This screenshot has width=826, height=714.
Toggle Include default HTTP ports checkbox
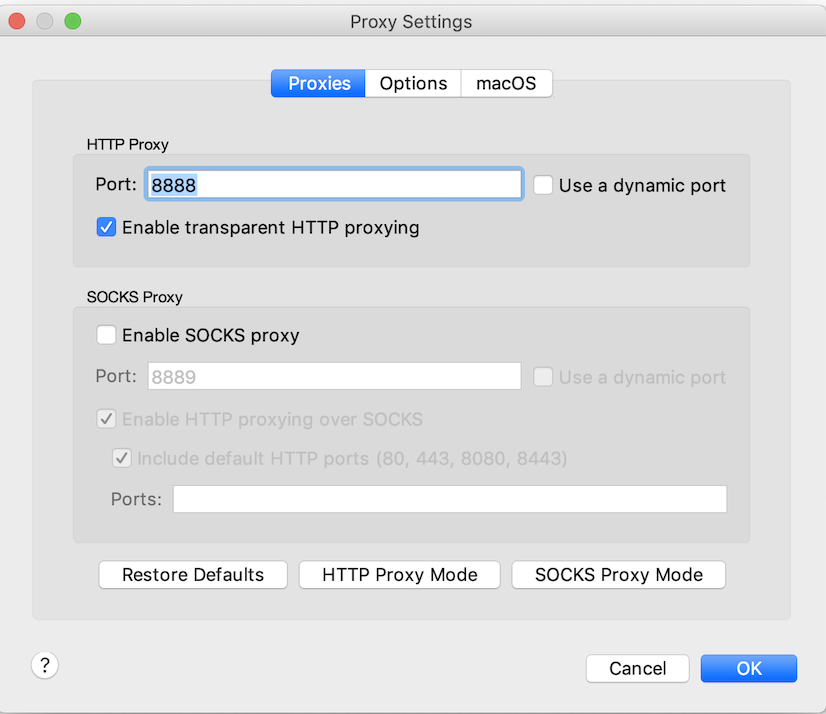click(x=122, y=458)
